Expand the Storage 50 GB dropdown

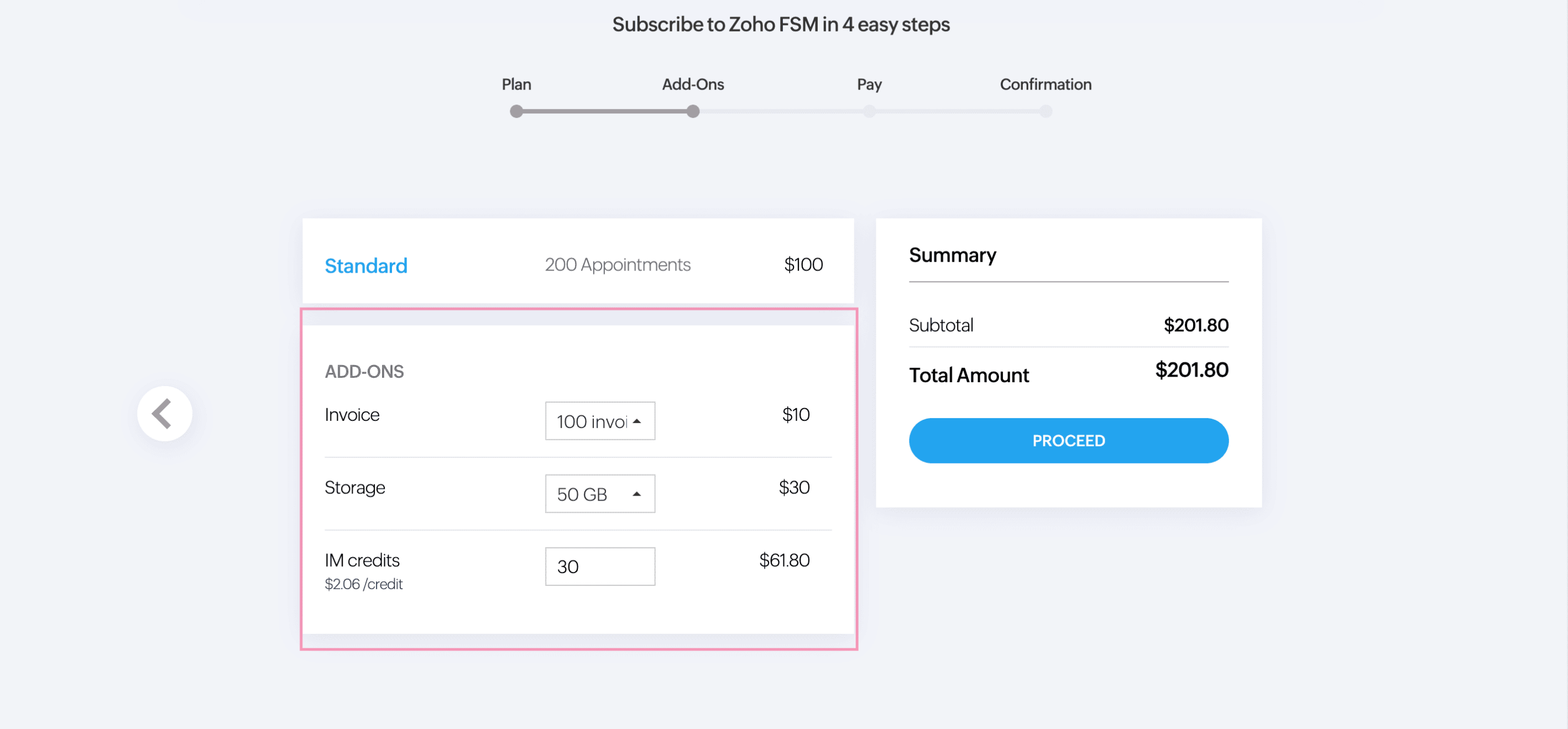click(599, 494)
